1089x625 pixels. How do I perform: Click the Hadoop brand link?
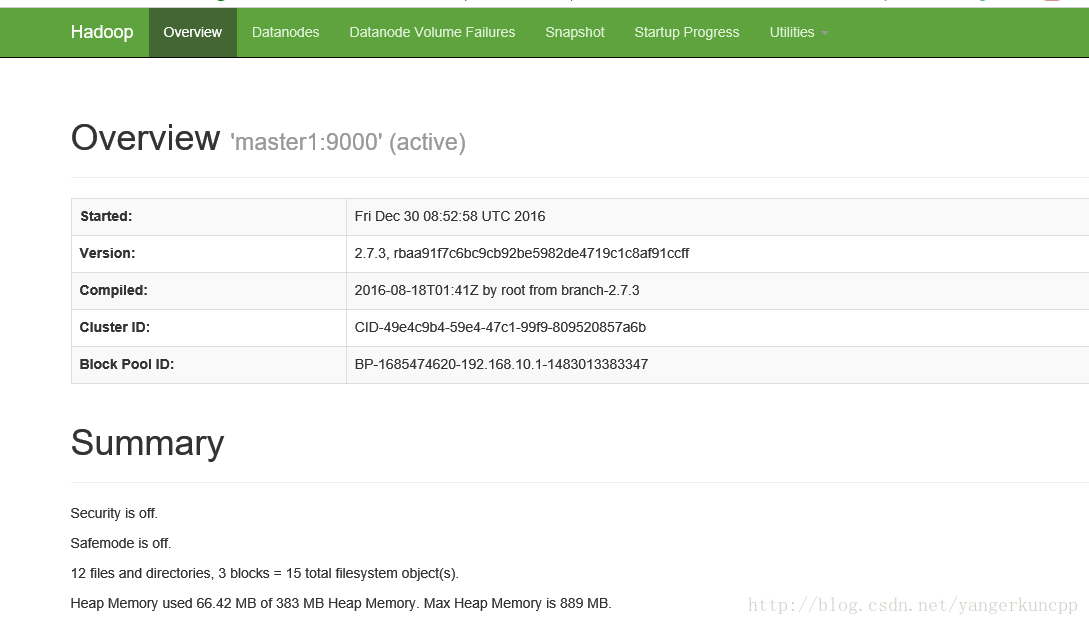101,32
